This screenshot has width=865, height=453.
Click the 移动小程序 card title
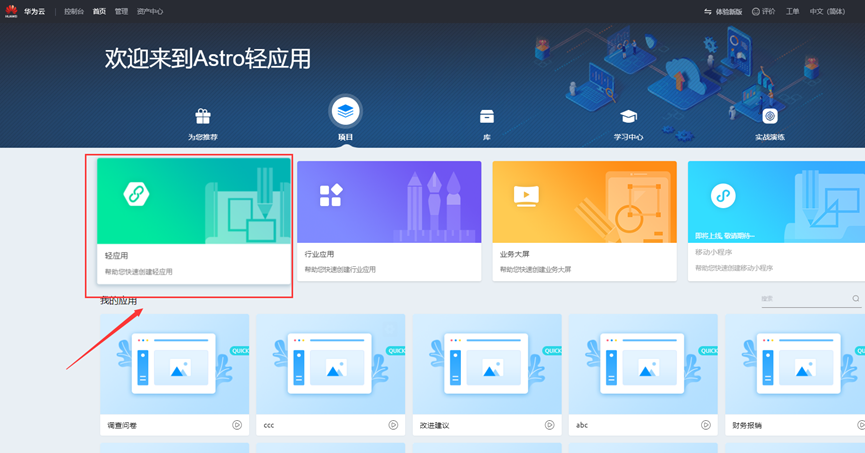[714, 252]
